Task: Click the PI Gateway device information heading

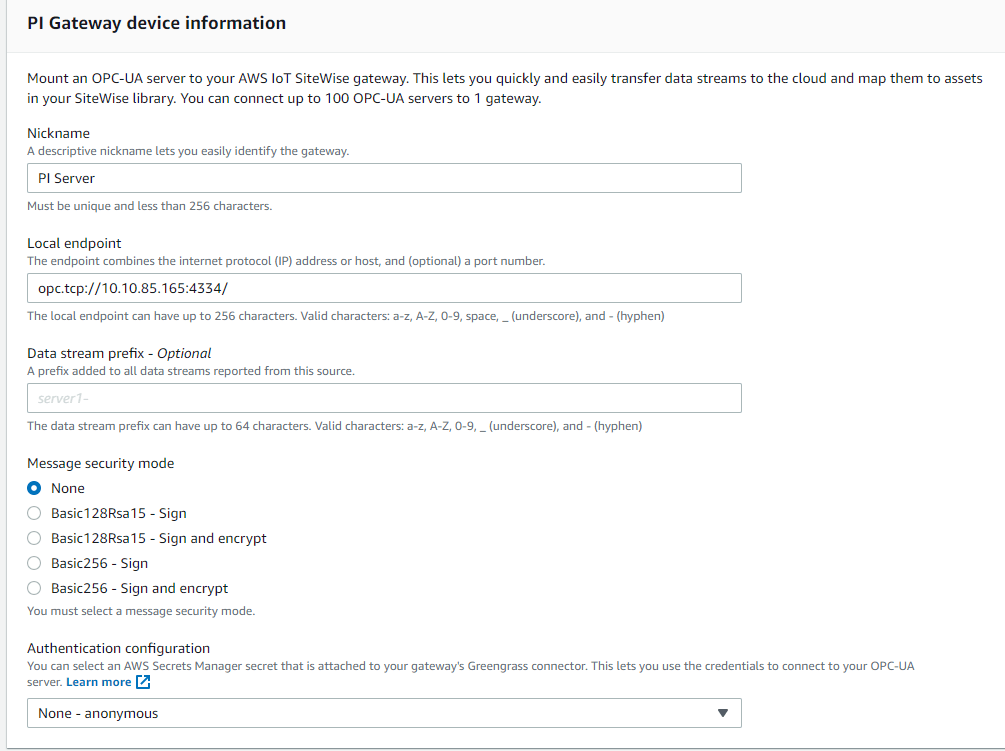Action: pyautogui.click(x=156, y=23)
